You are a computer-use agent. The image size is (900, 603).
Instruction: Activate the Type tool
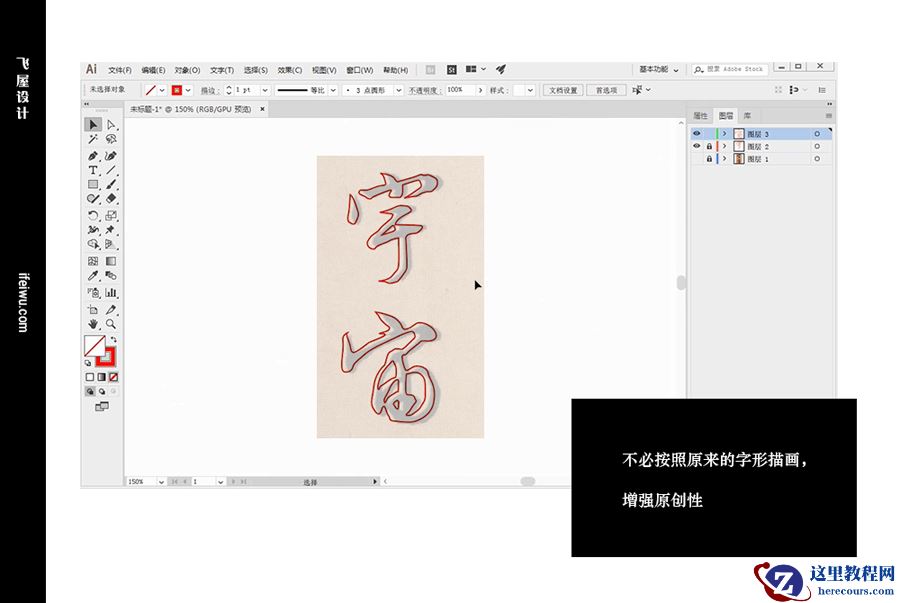click(93, 169)
